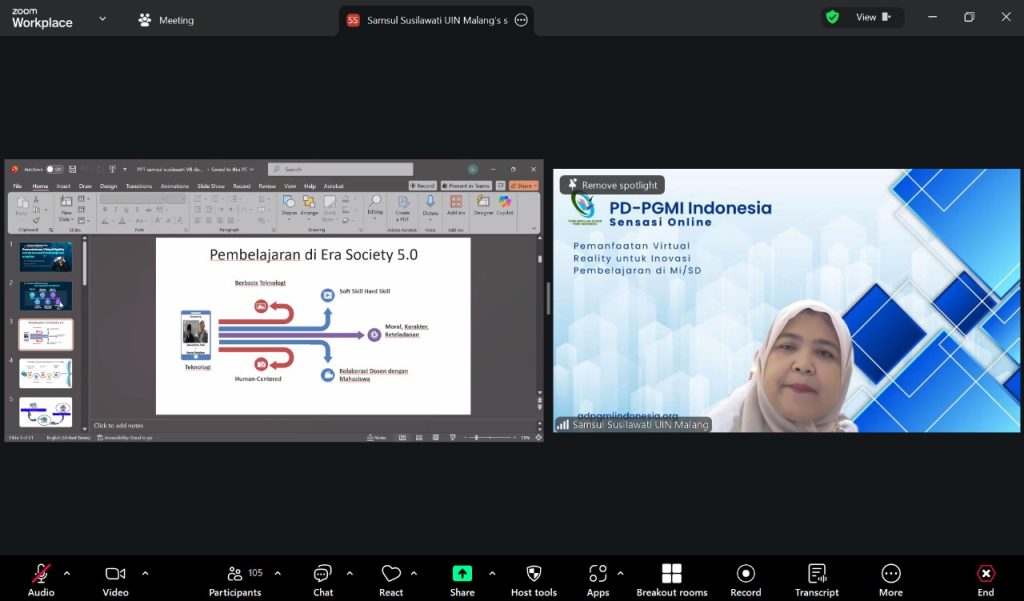Expand the Audio options caret

67,573
